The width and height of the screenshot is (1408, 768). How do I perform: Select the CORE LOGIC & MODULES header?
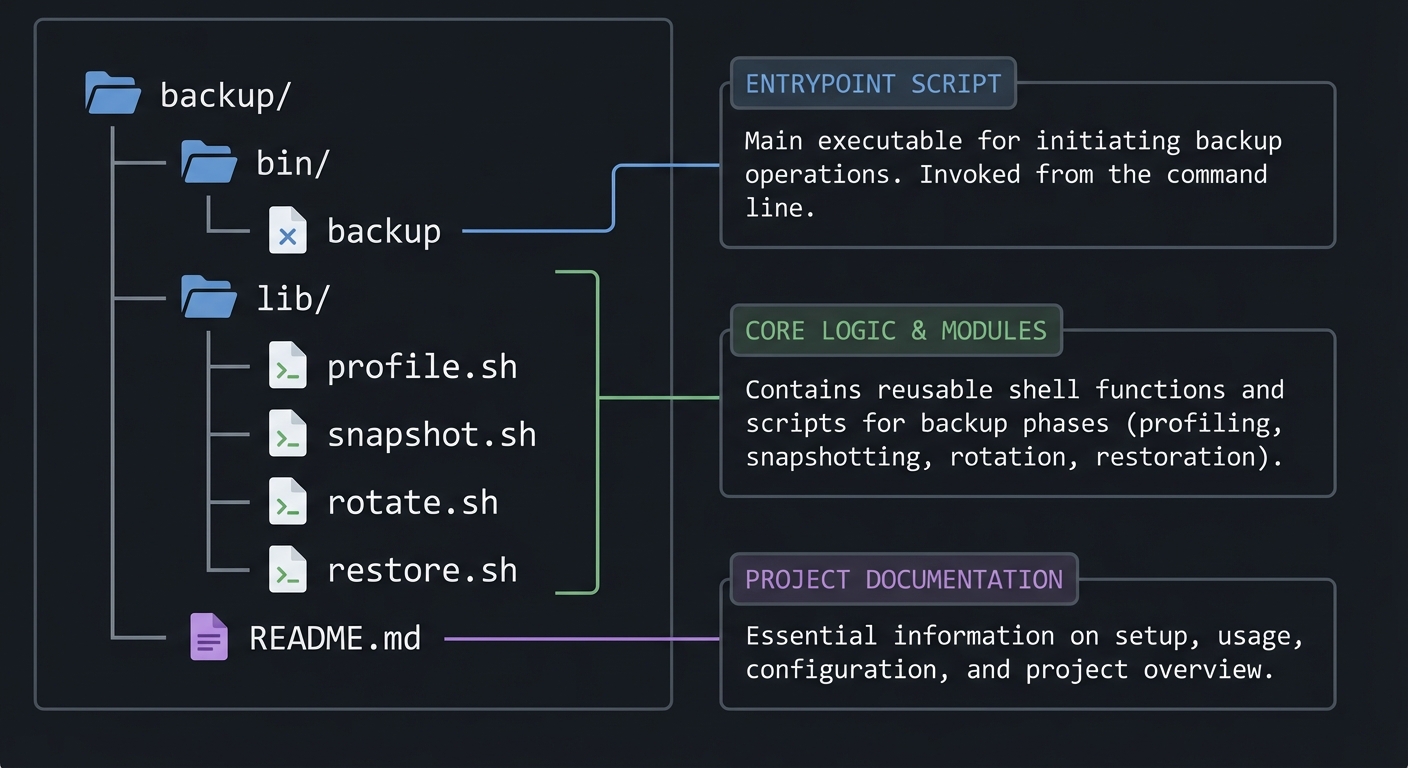[895, 330]
